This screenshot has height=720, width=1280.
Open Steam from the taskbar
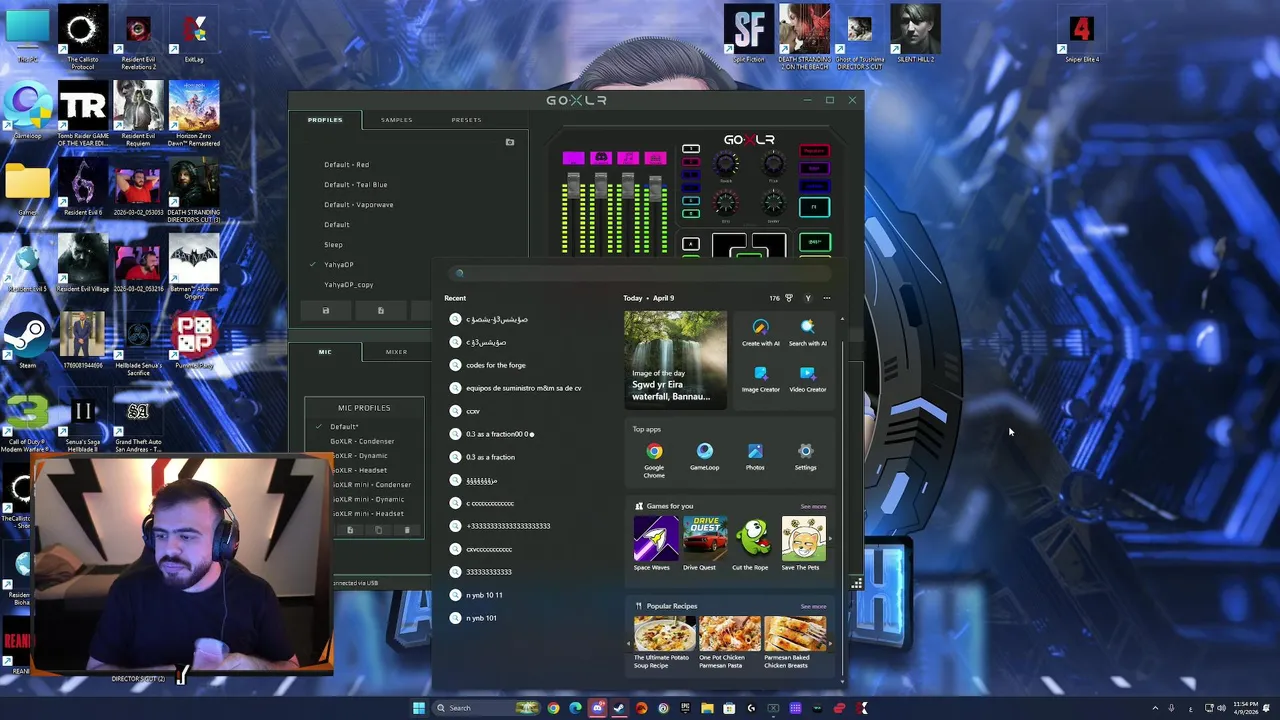619,708
